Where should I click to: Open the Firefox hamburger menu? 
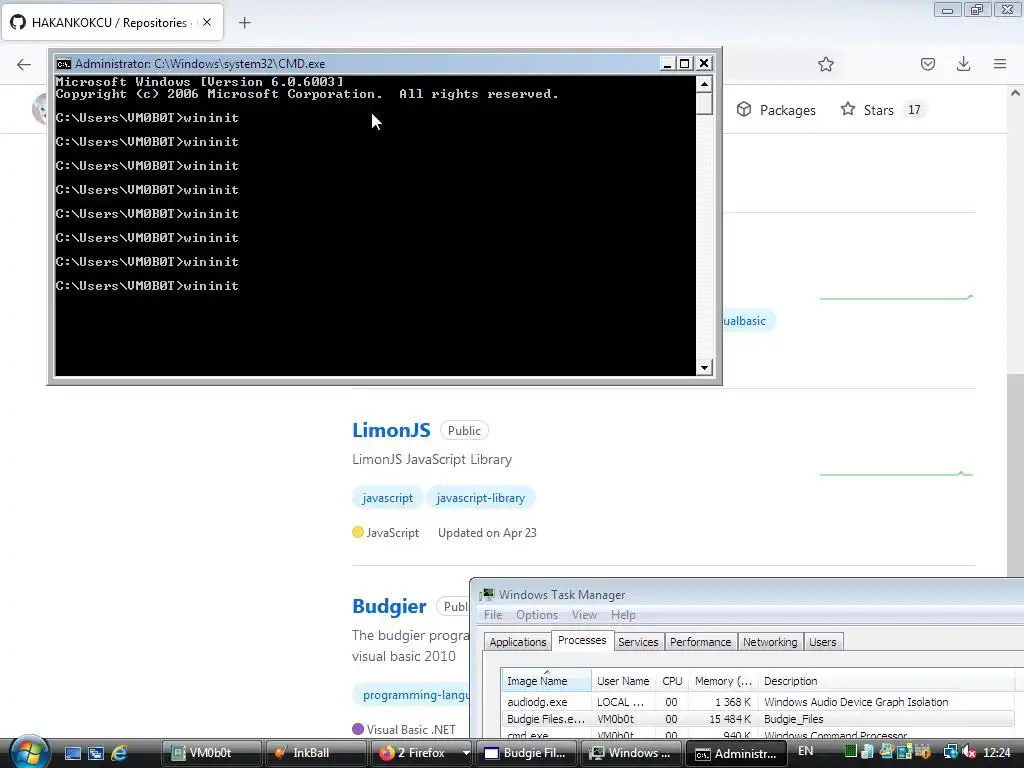1000,64
